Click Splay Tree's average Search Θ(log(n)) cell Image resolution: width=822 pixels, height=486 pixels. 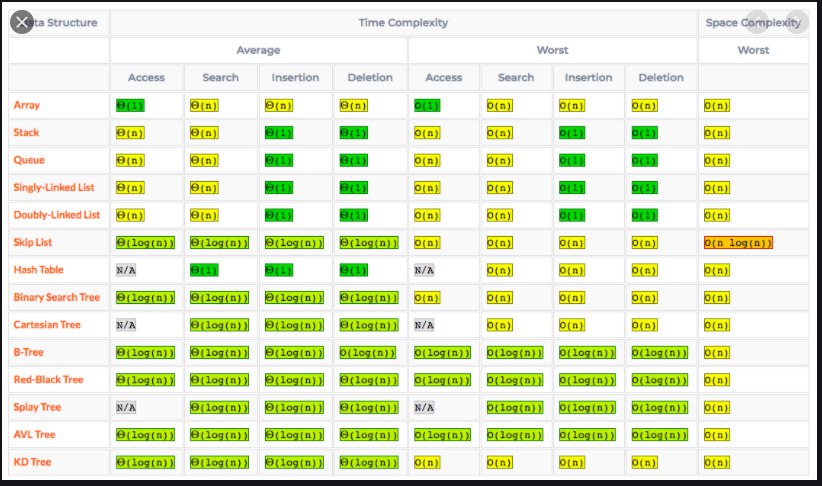tap(220, 407)
